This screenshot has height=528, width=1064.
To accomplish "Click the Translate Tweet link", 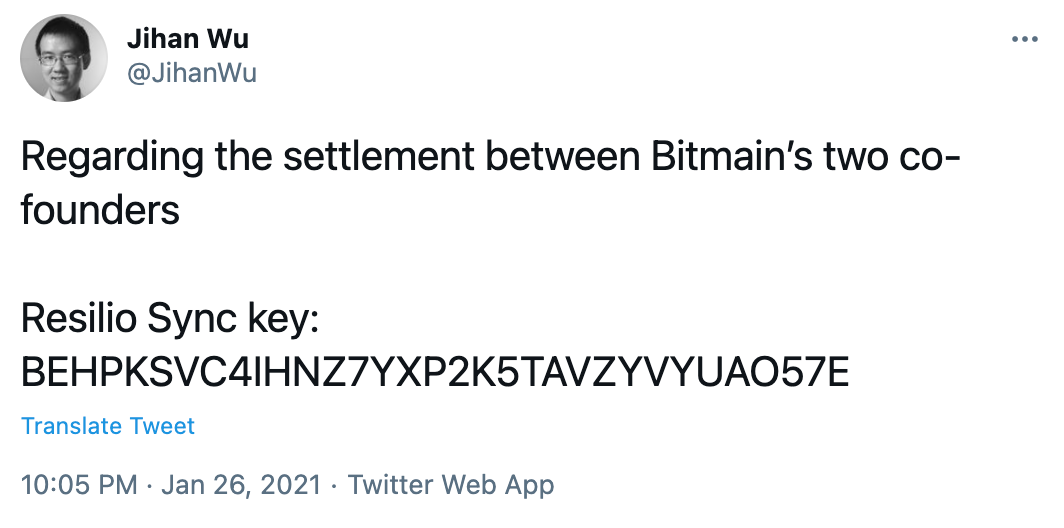I will click(108, 426).
